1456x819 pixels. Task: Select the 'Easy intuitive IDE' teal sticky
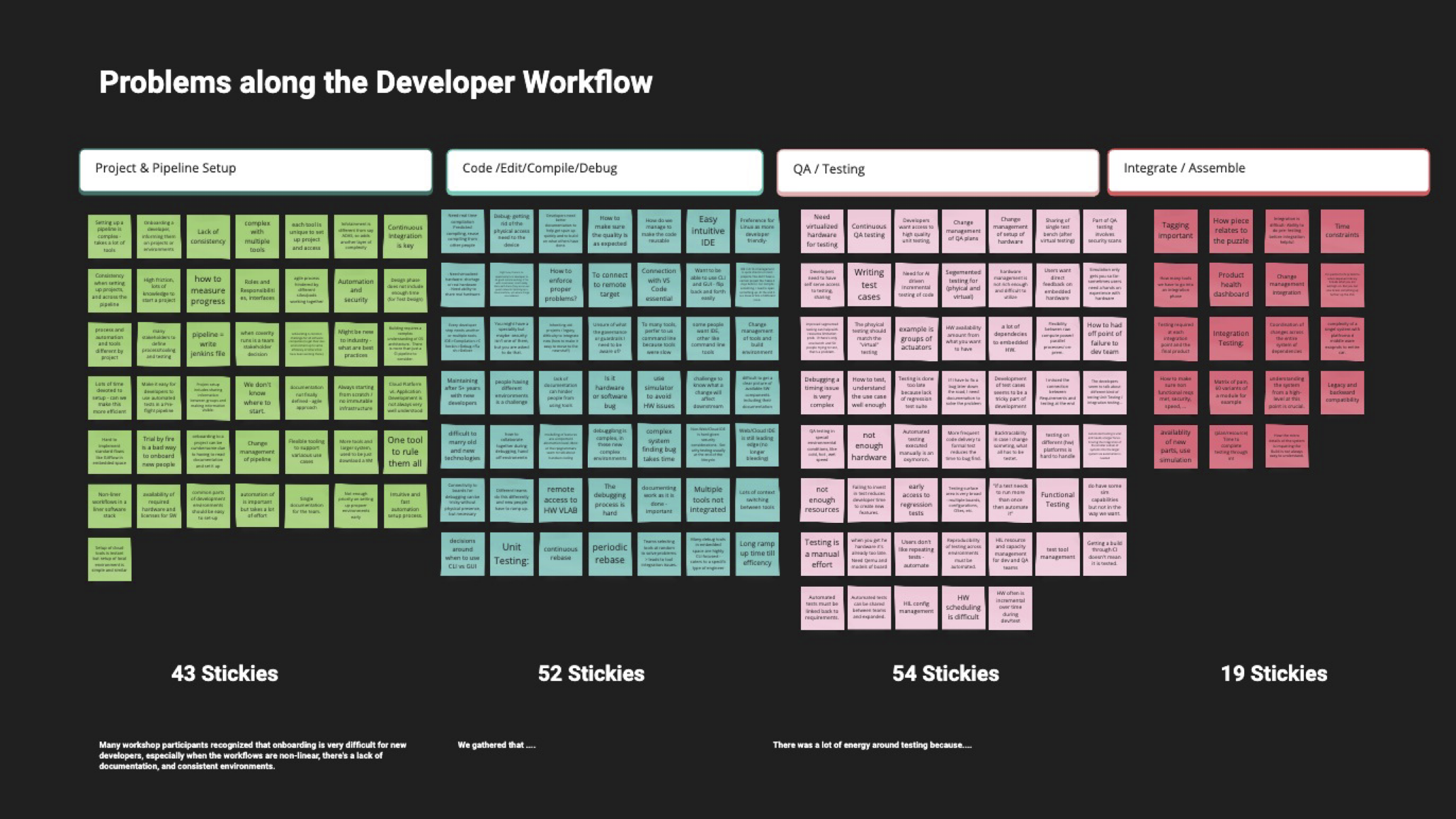[707, 231]
